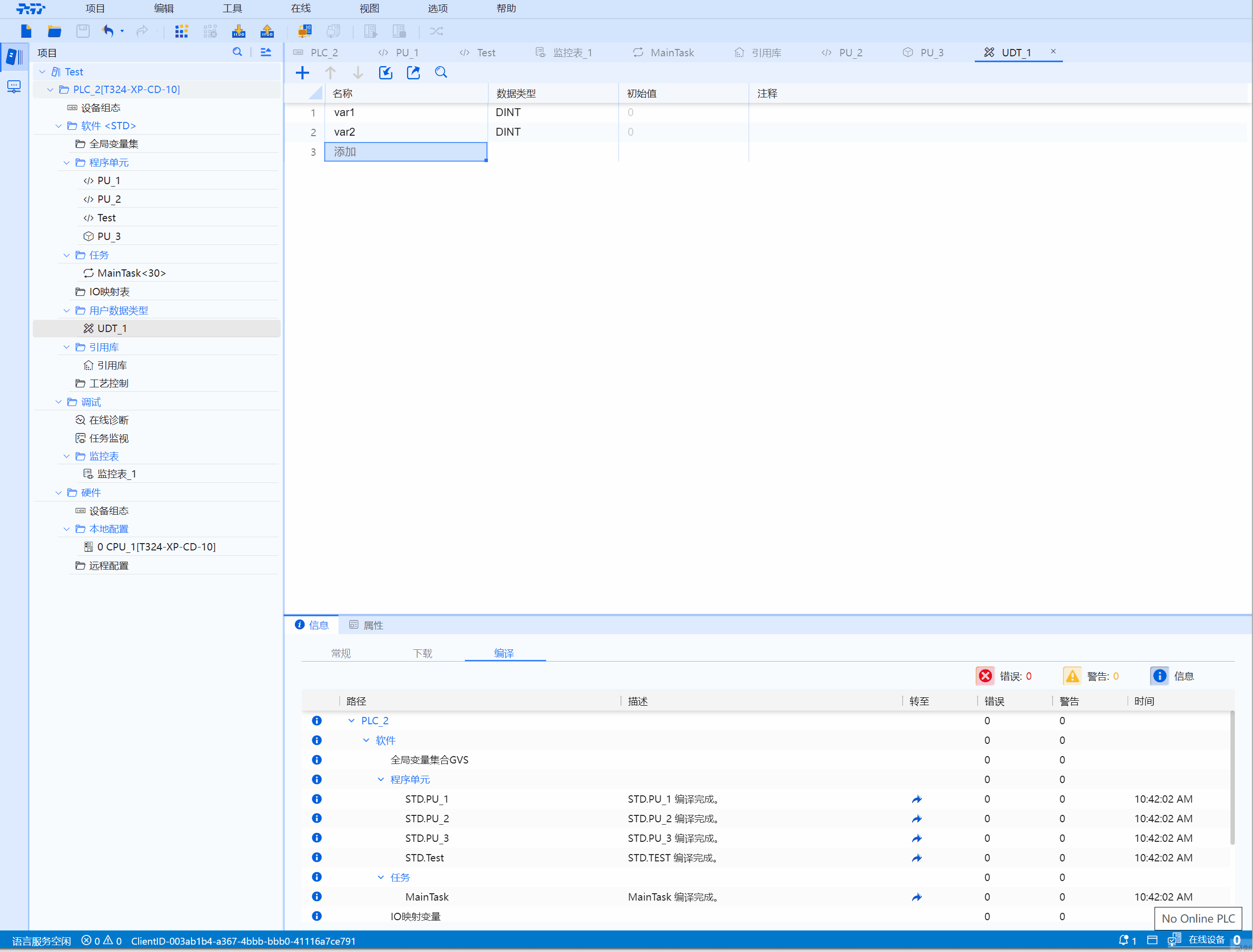Collapse the 程序单元 folder in project tree

click(x=67, y=163)
